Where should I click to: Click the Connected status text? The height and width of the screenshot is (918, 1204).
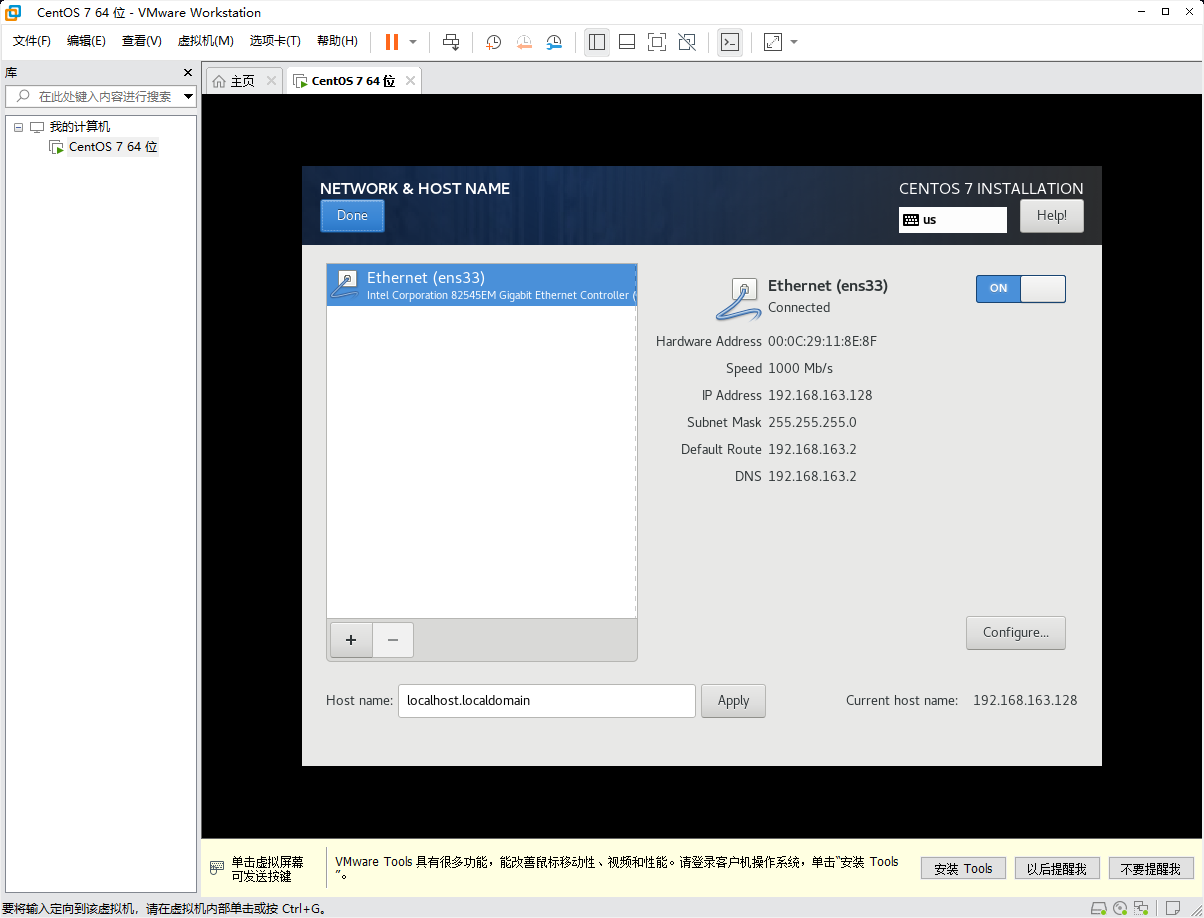click(x=799, y=308)
